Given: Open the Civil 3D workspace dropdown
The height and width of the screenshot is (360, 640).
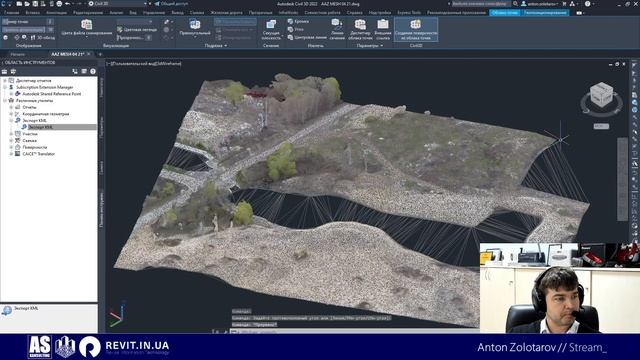Looking at the screenshot, I should [x=118, y=4].
